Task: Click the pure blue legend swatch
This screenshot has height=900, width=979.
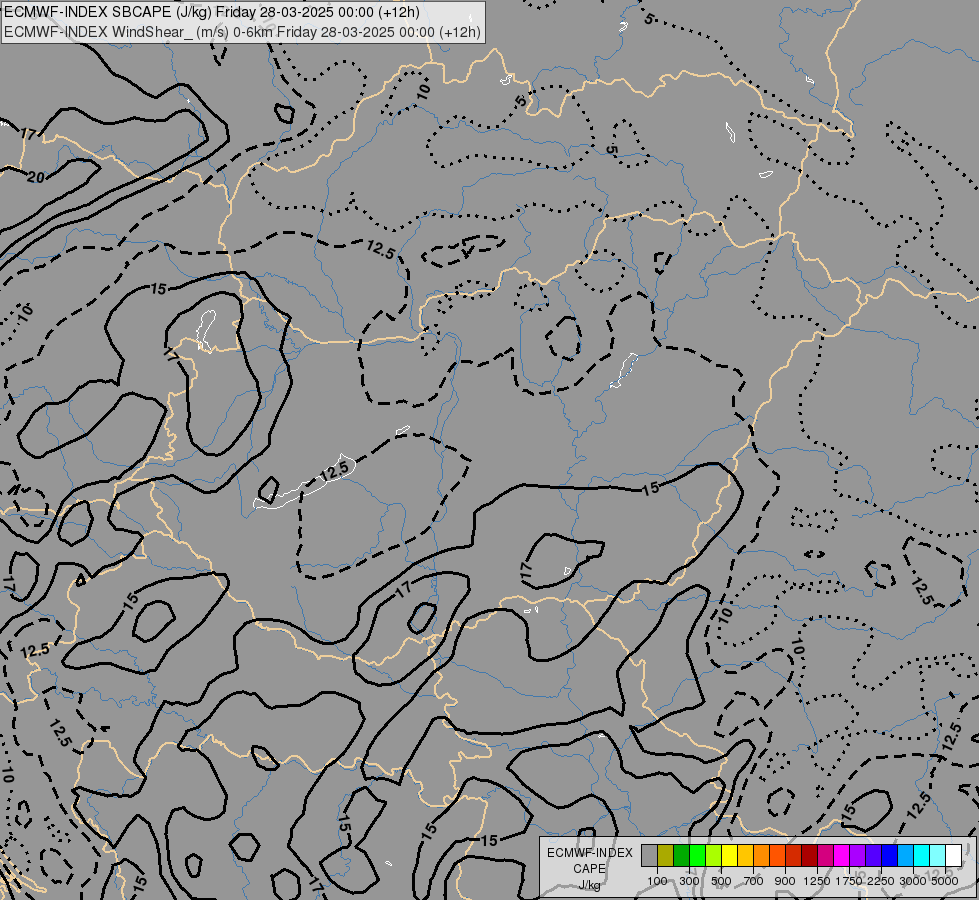Action: [889, 855]
